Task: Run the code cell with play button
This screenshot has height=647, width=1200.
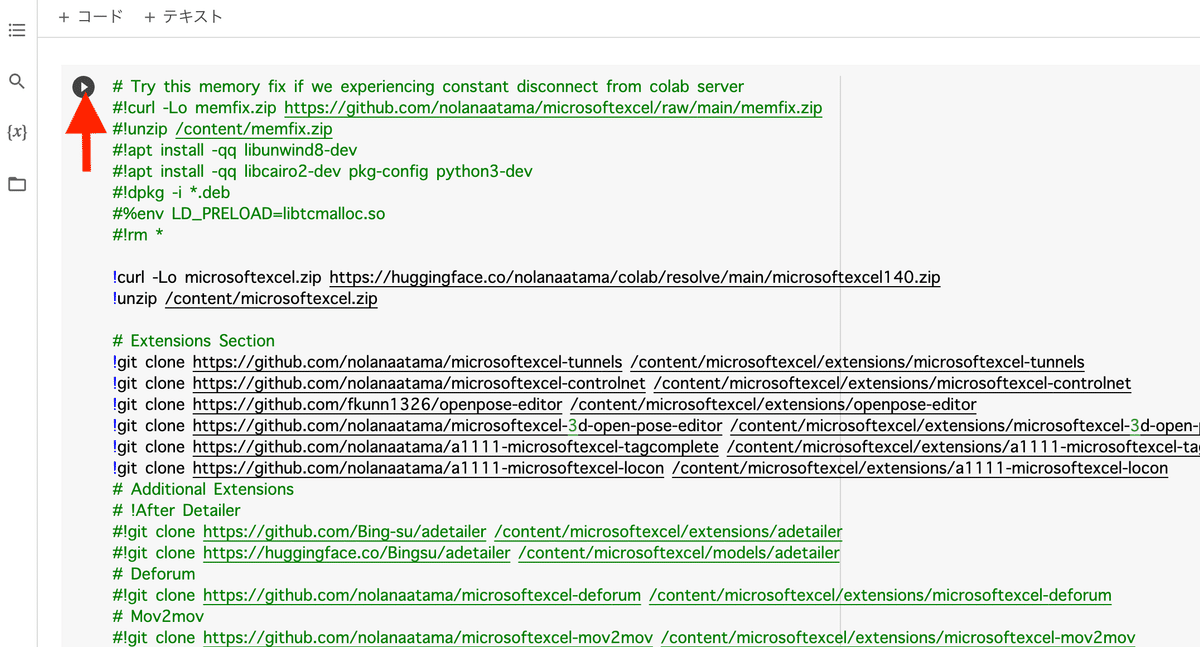Action: point(83,87)
